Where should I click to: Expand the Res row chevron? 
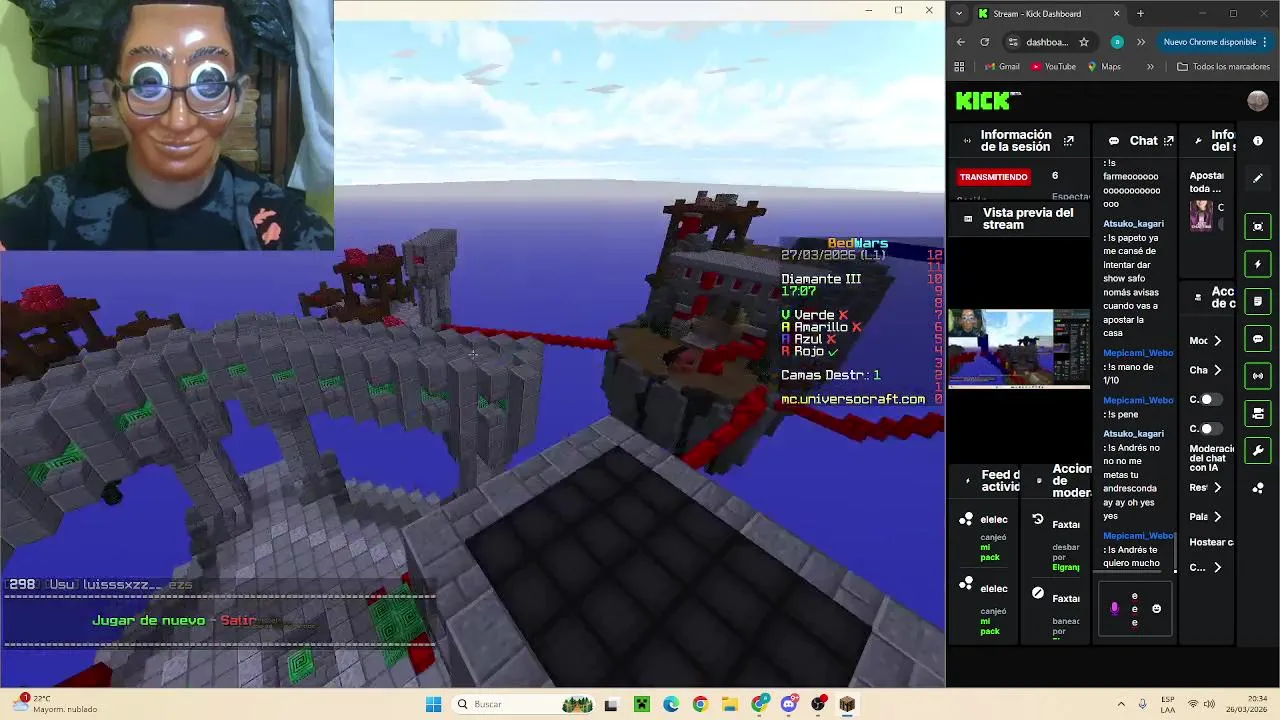pos(1217,488)
